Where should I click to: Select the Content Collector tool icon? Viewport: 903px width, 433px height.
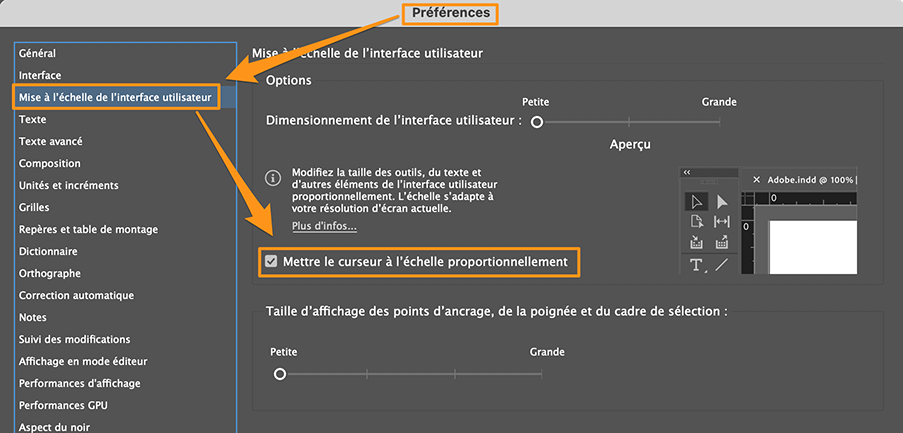[696, 243]
